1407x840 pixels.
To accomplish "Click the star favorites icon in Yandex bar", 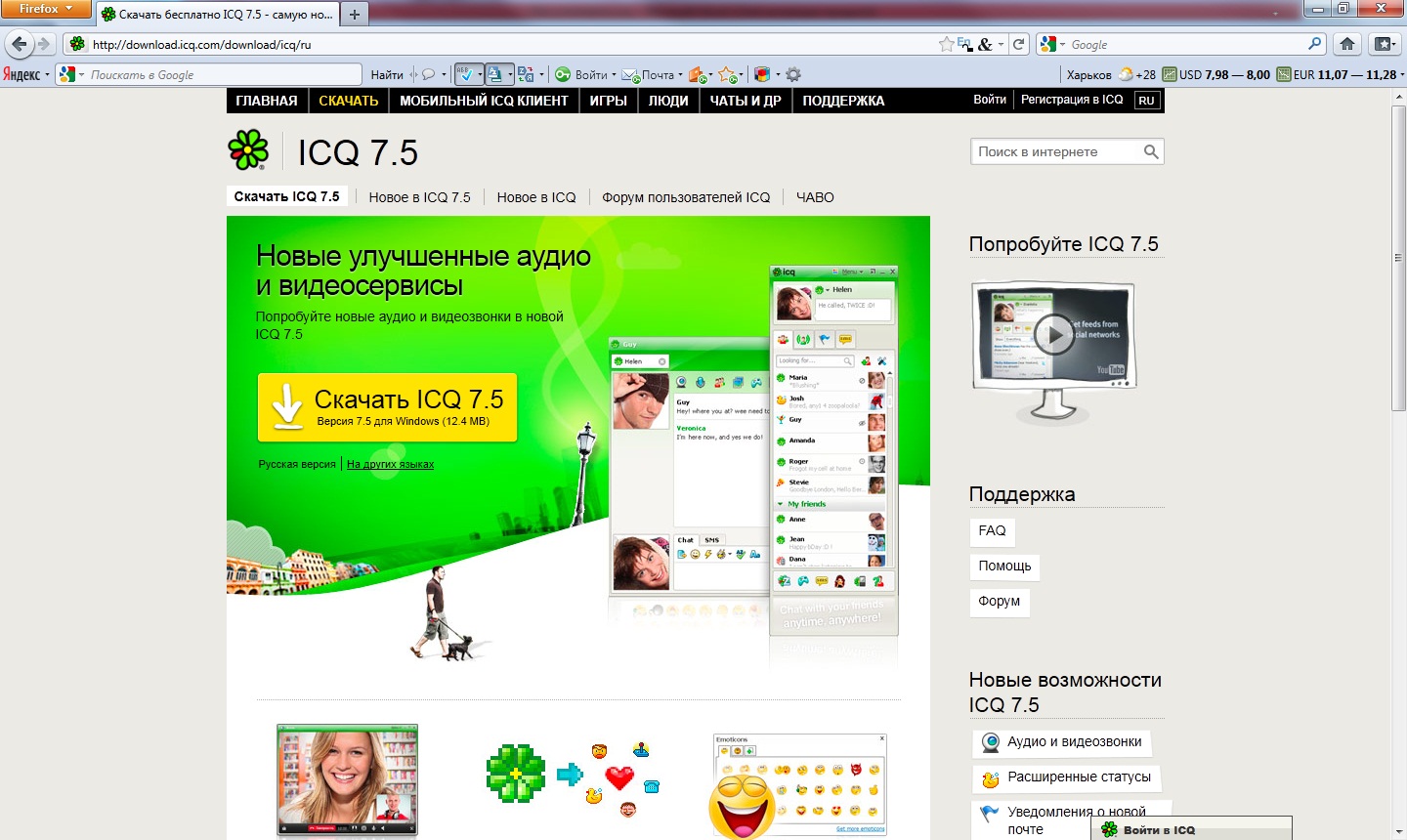I will [728, 74].
